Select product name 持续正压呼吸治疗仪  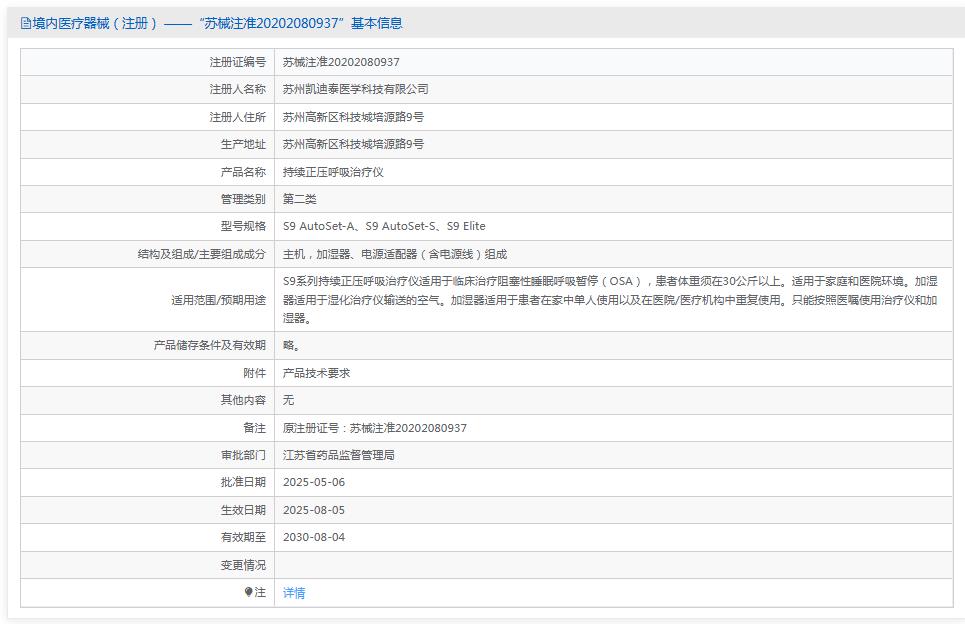[333, 172]
